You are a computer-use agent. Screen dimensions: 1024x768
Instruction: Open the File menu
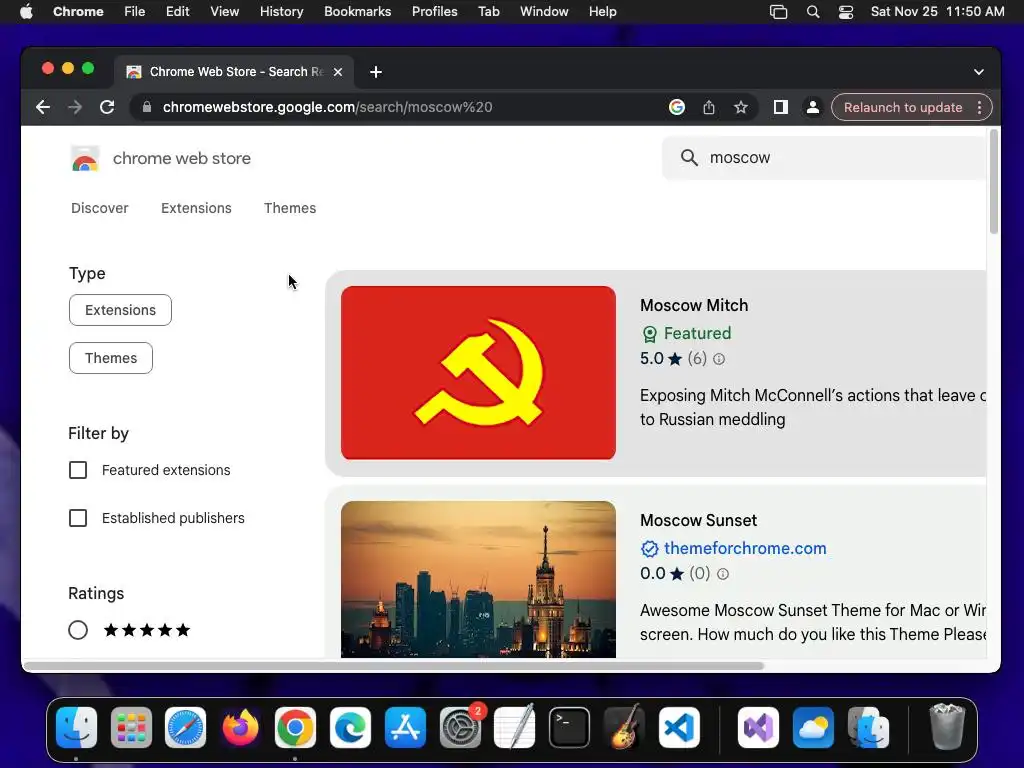(135, 12)
